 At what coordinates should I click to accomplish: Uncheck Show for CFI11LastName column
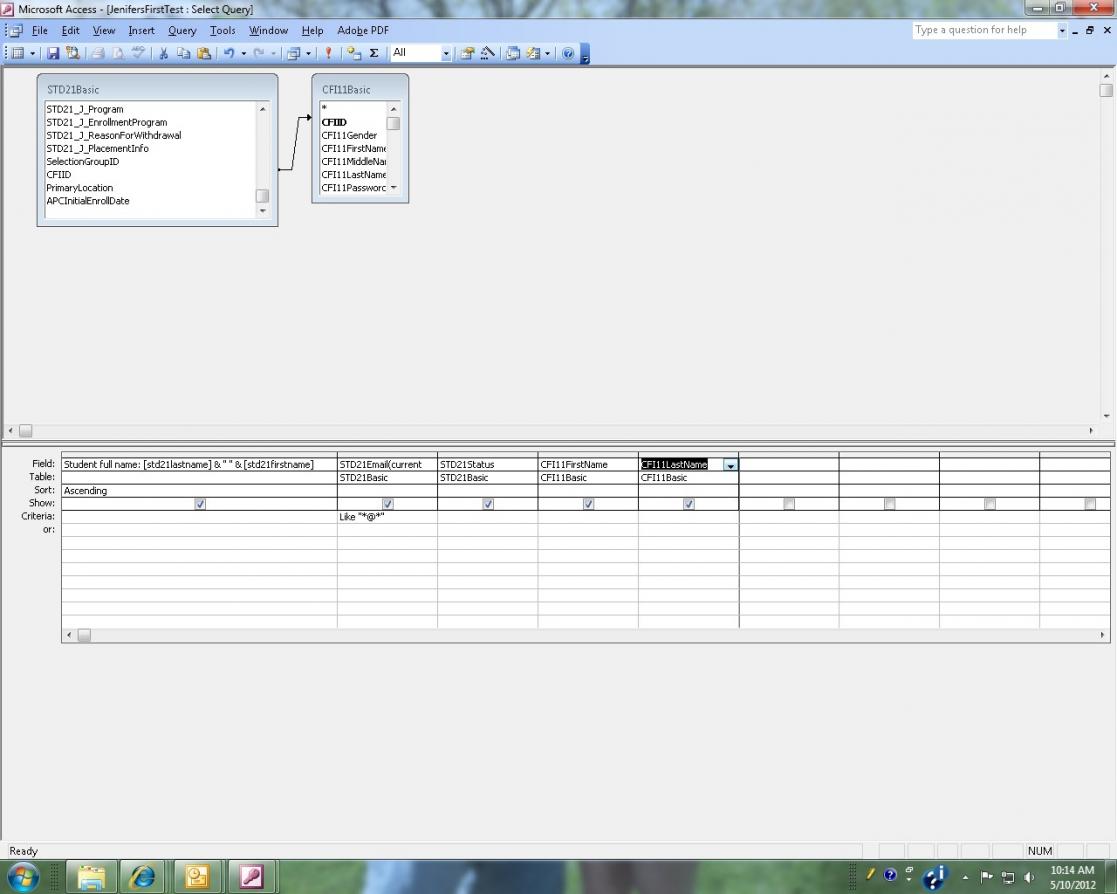point(689,504)
